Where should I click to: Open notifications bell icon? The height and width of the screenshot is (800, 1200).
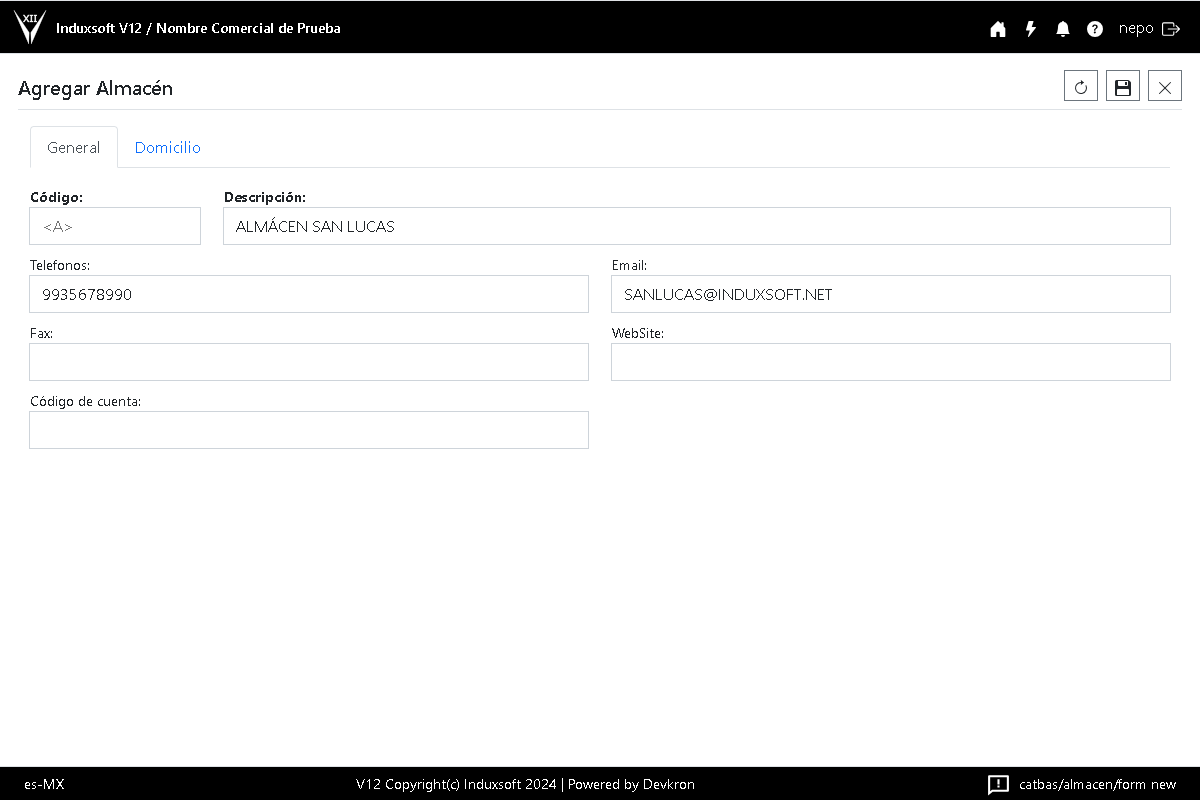(x=1062, y=29)
